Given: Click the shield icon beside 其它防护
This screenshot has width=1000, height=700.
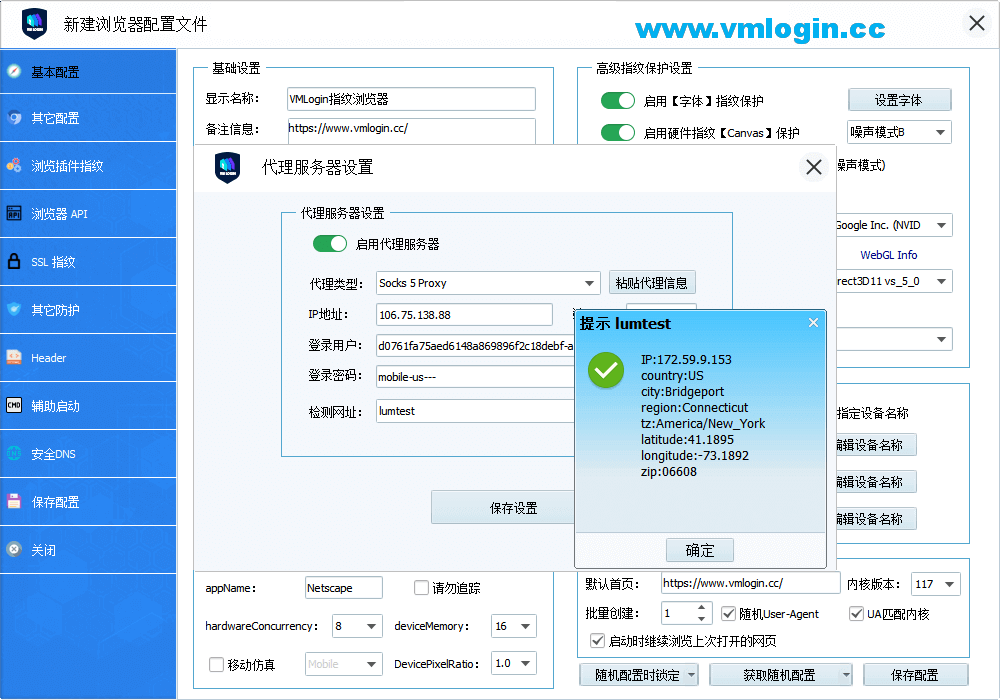Looking at the screenshot, I should pyautogui.click(x=14, y=309).
